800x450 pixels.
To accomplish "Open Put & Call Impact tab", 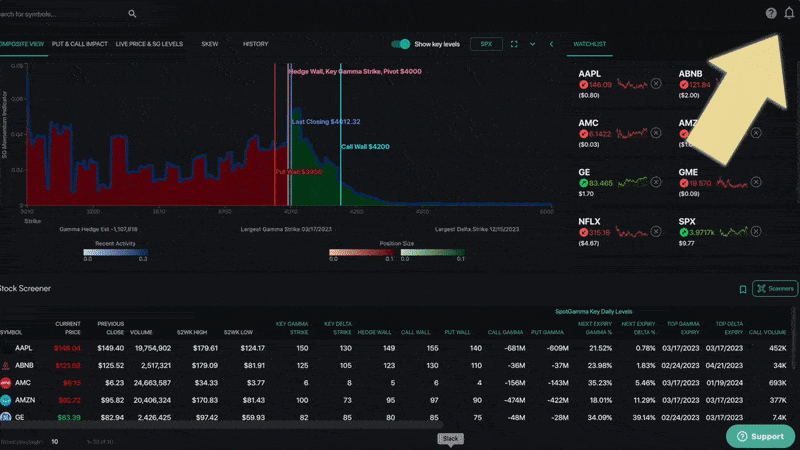I will point(80,44).
